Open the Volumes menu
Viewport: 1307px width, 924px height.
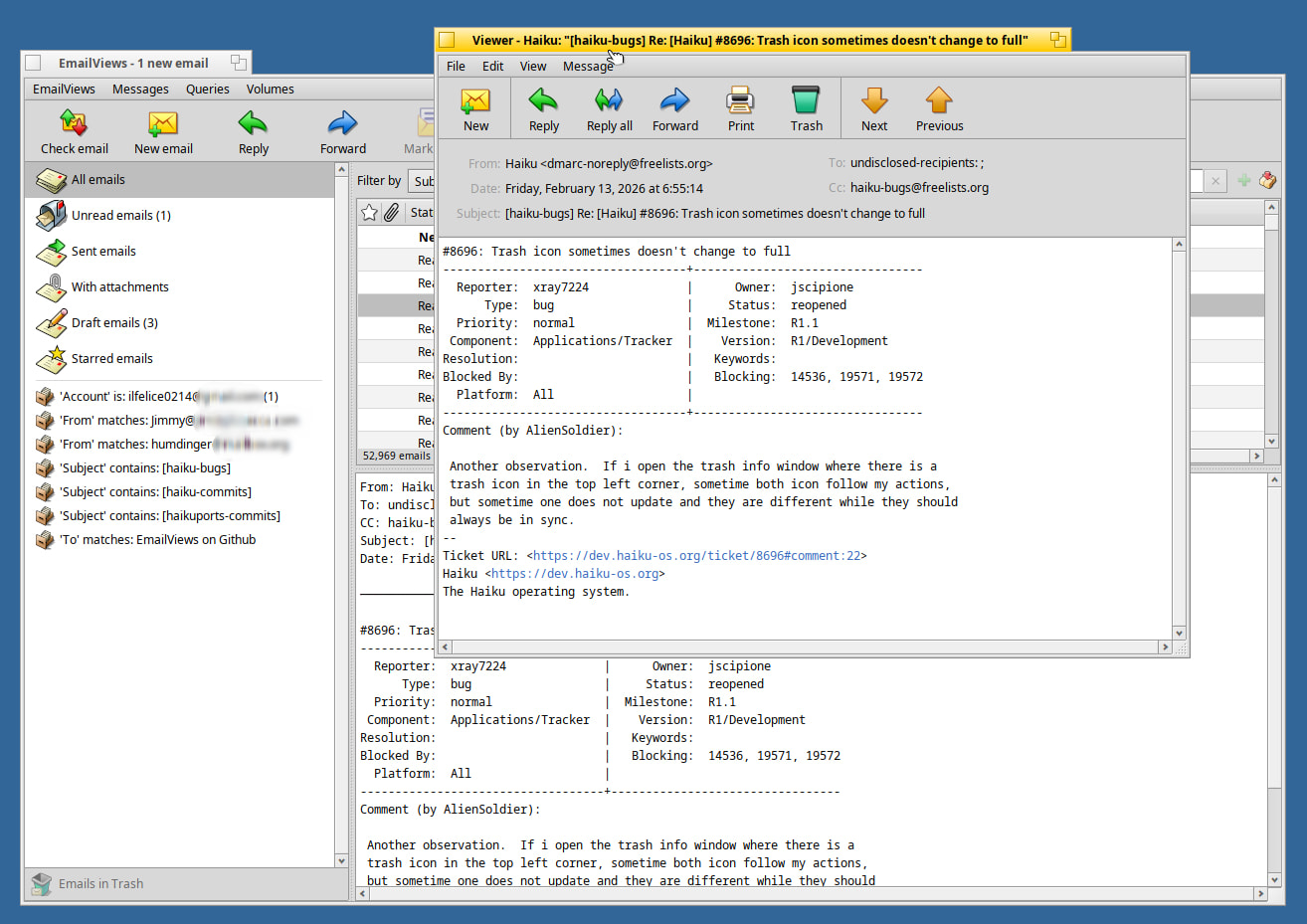coord(270,90)
